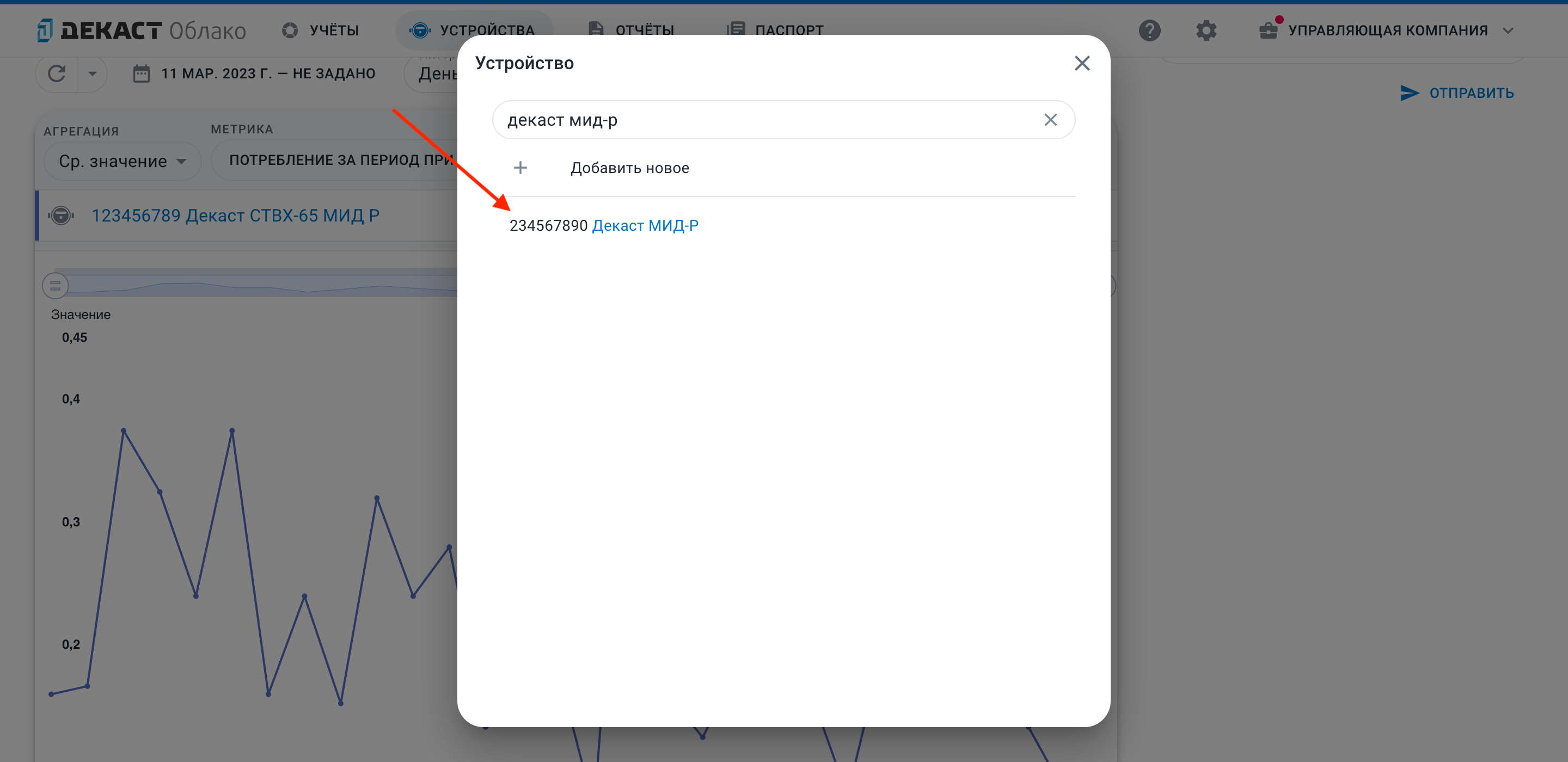Click the Декаст Облако logo
Viewport: 1568px width, 762px height.
click(142, 30)
